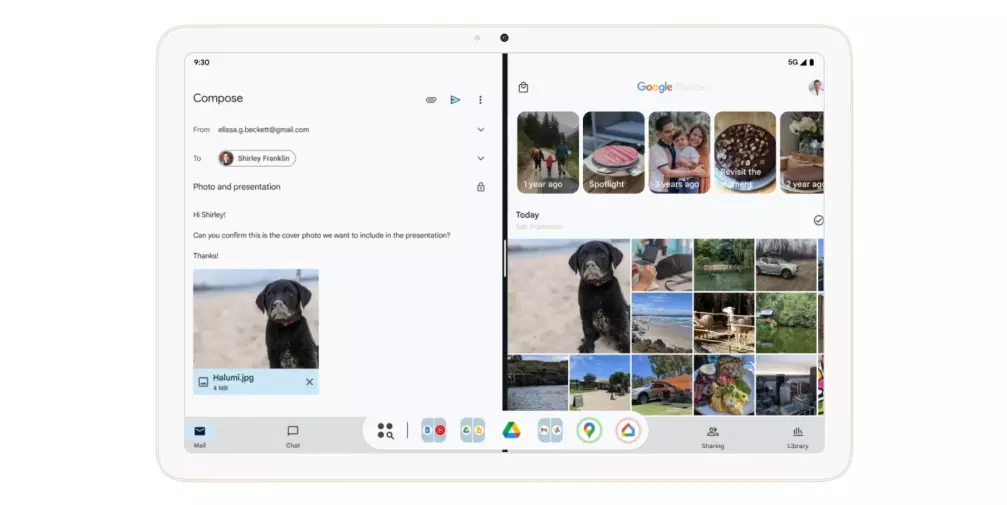Expand the From address dropdown

[x=480, y=129]
